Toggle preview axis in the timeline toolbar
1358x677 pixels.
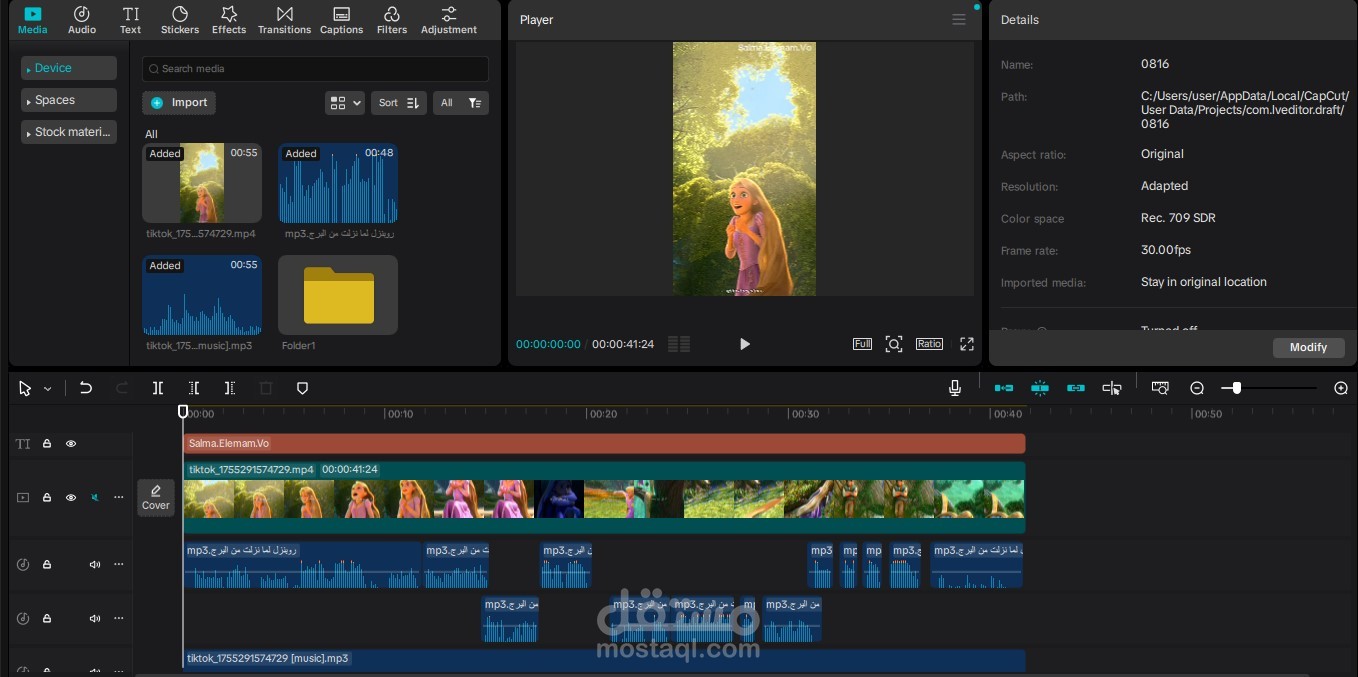coord(1112,388)
